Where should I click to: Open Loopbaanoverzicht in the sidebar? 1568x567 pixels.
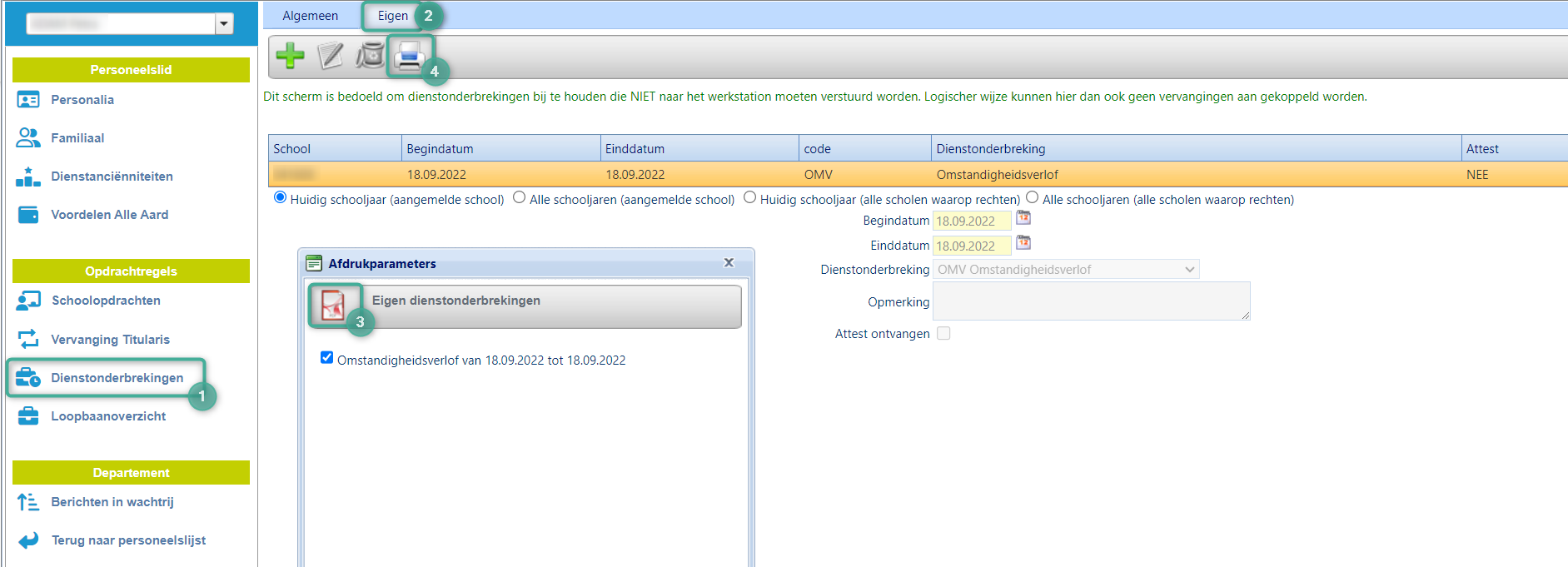[x=108, y=416]
